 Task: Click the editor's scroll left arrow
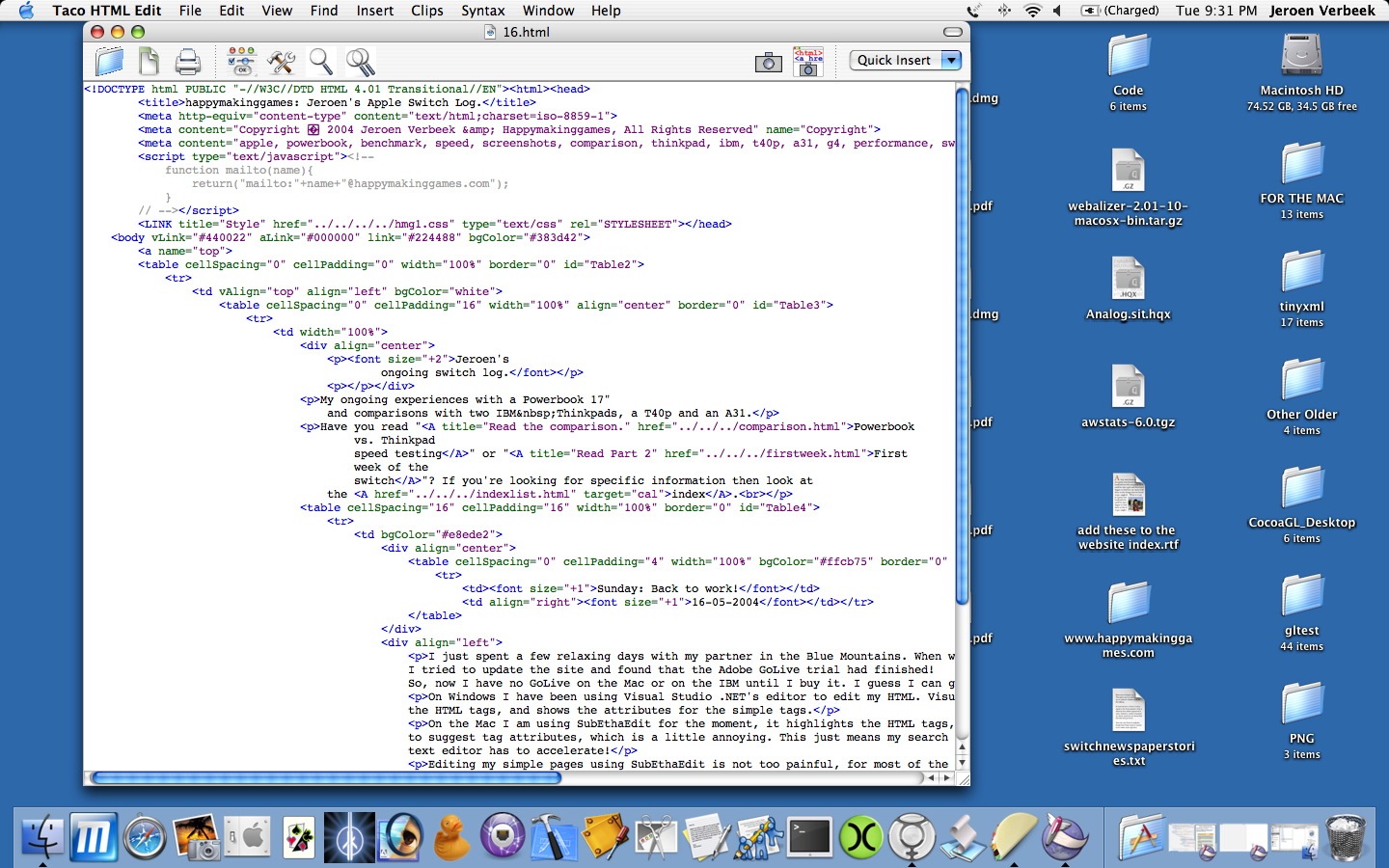[932, 777]
